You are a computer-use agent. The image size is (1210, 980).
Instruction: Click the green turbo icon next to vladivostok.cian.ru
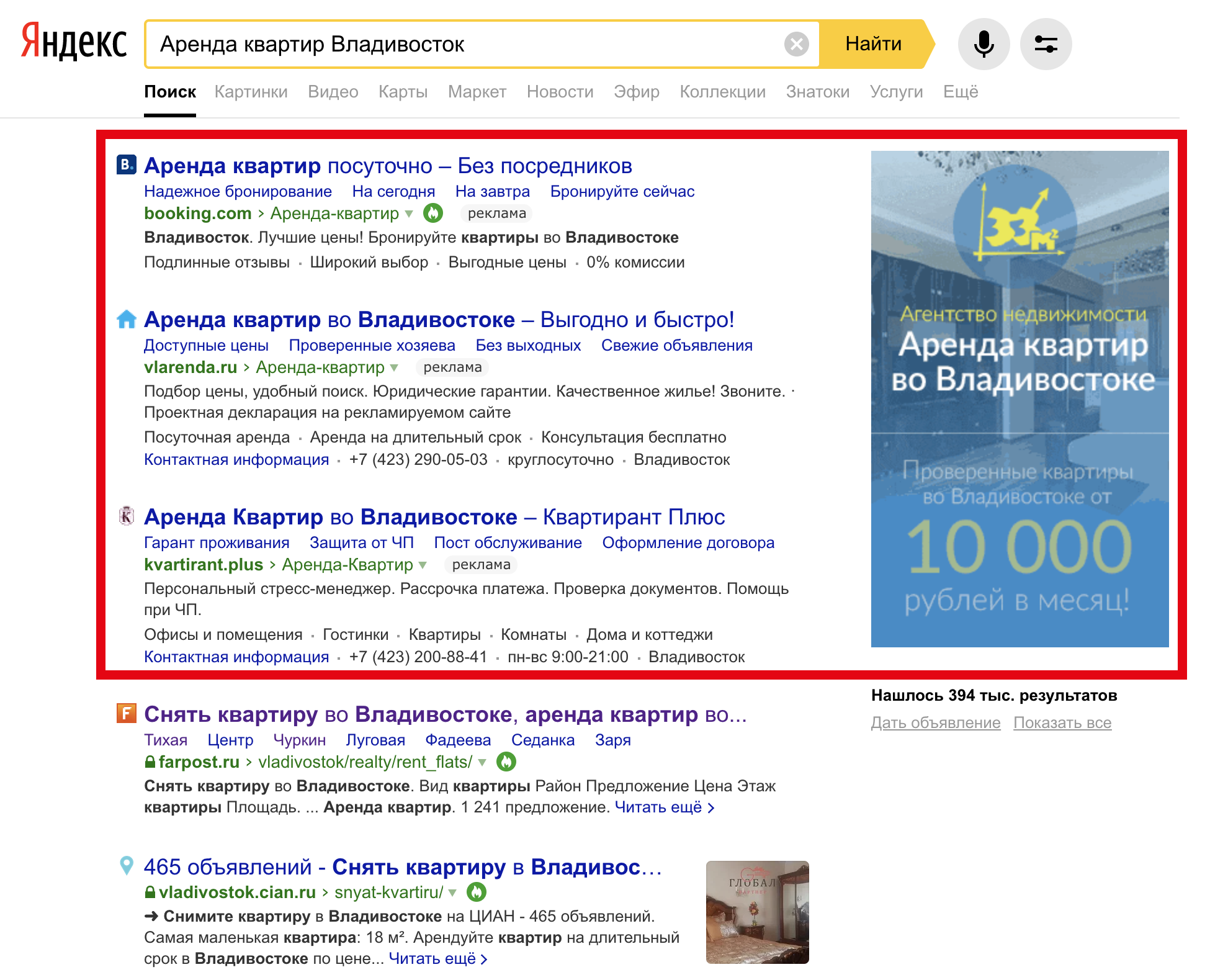477,892
